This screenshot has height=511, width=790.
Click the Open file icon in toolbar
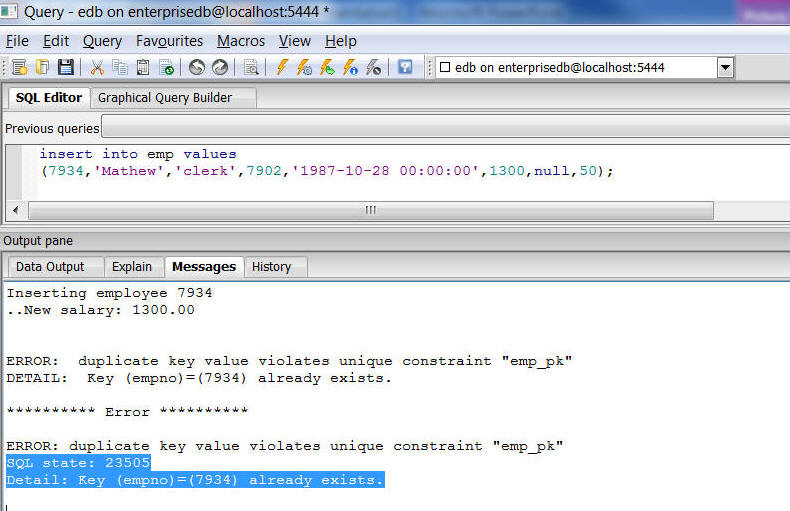42,67
